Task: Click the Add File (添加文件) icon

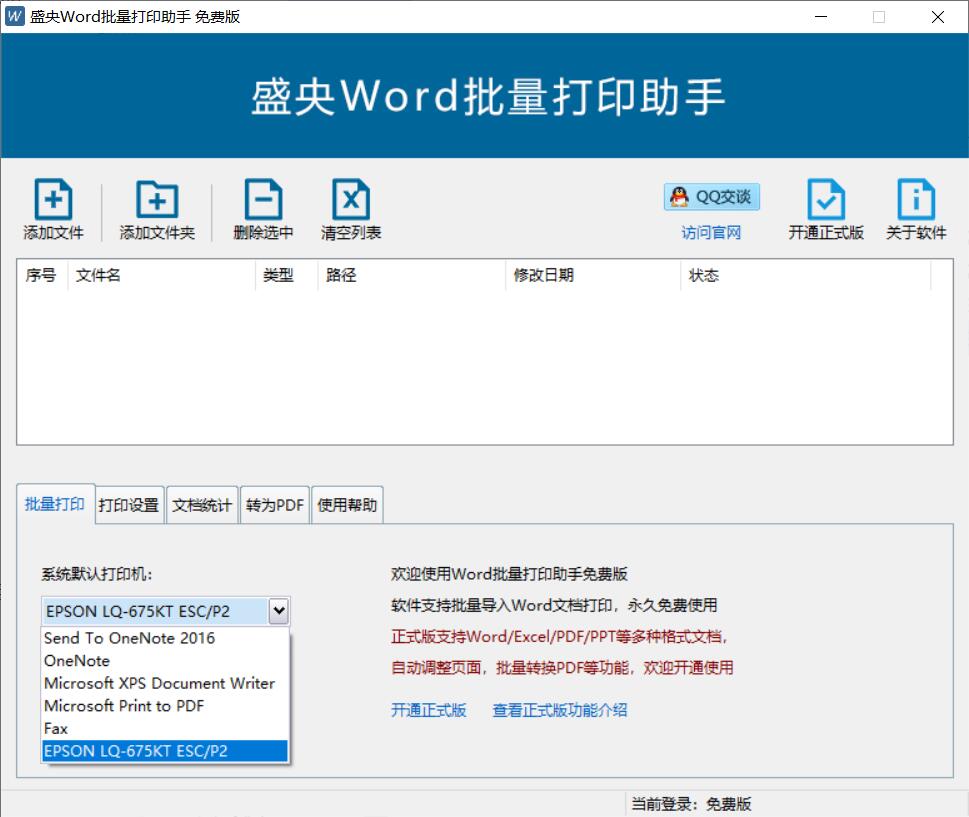Action: click(53, 199)
